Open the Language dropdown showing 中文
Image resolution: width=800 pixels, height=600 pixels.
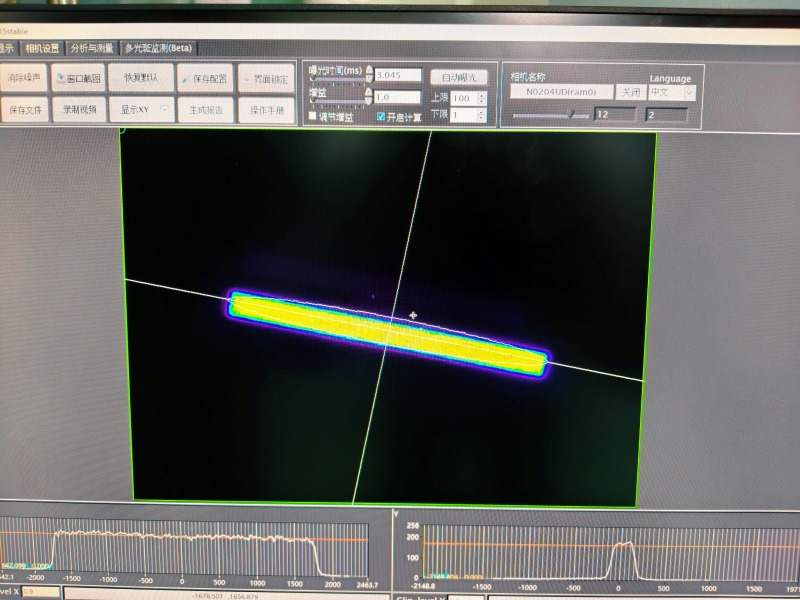tap(671, 92)
